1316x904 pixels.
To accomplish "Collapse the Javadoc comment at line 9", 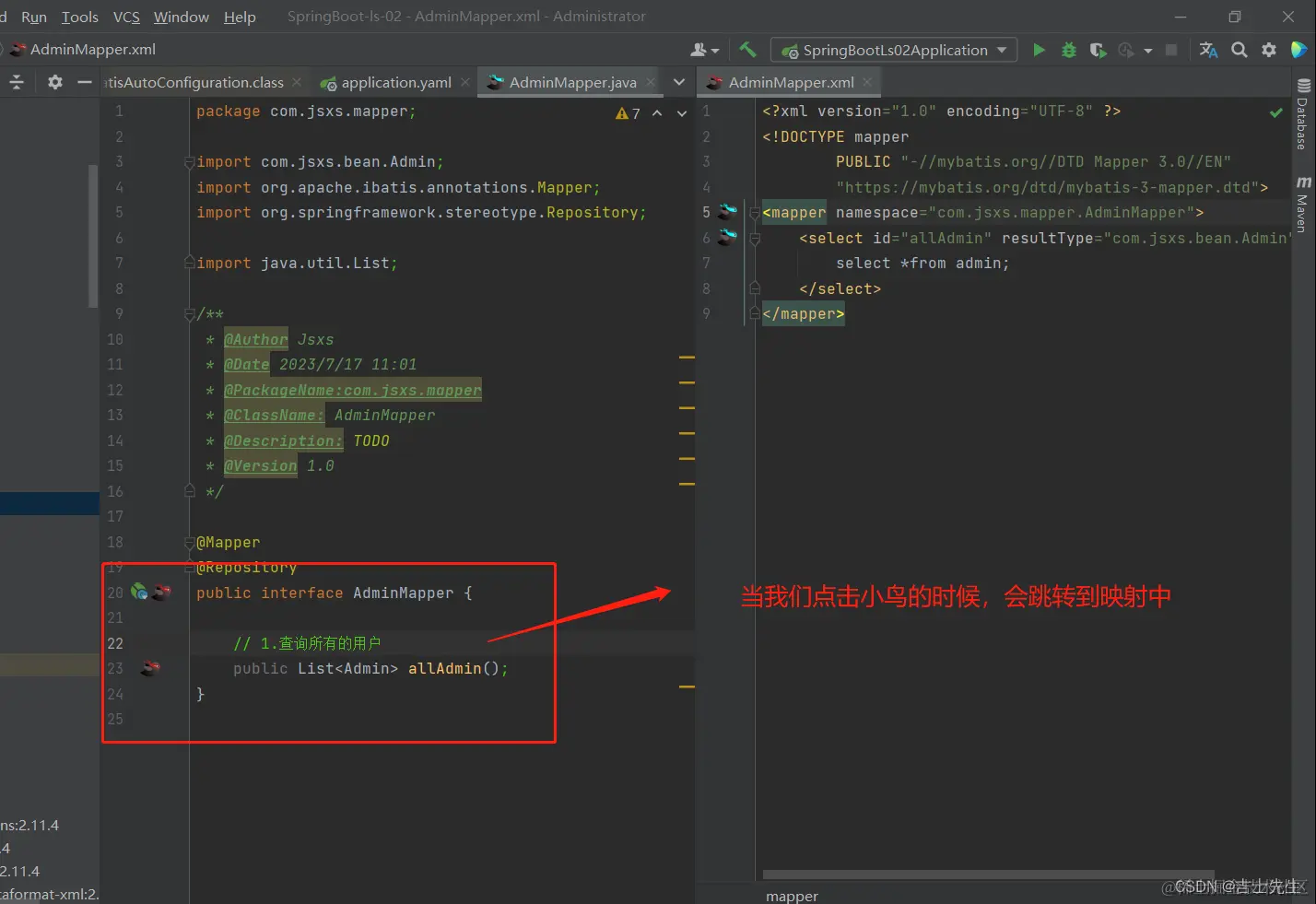I will click(x=190, y=314).
